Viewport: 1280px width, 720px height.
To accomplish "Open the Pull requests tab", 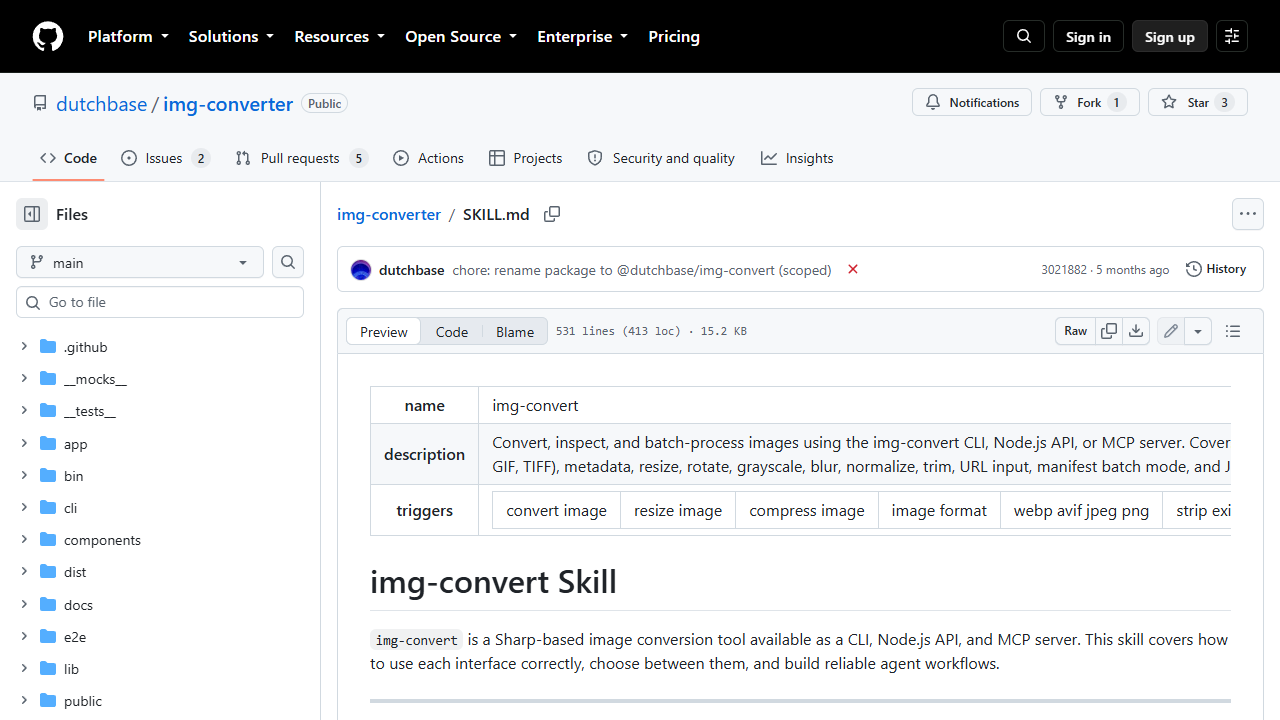I will click(x=302, y=158).
